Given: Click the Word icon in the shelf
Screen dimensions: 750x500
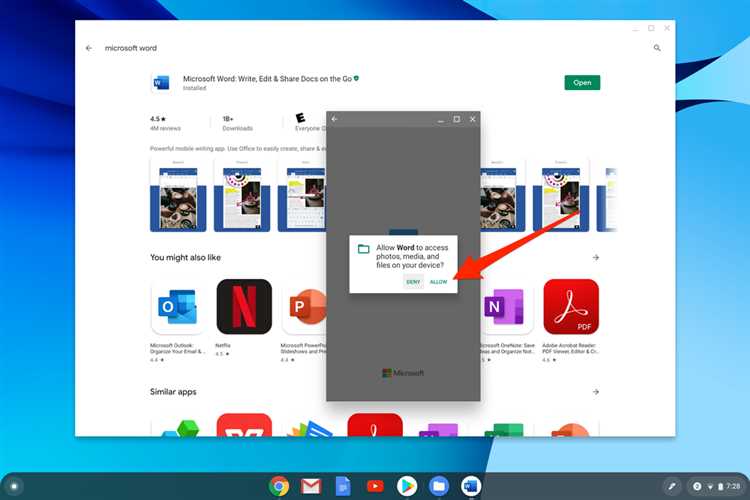Looking at the screenshot, I should pos(471,486).
